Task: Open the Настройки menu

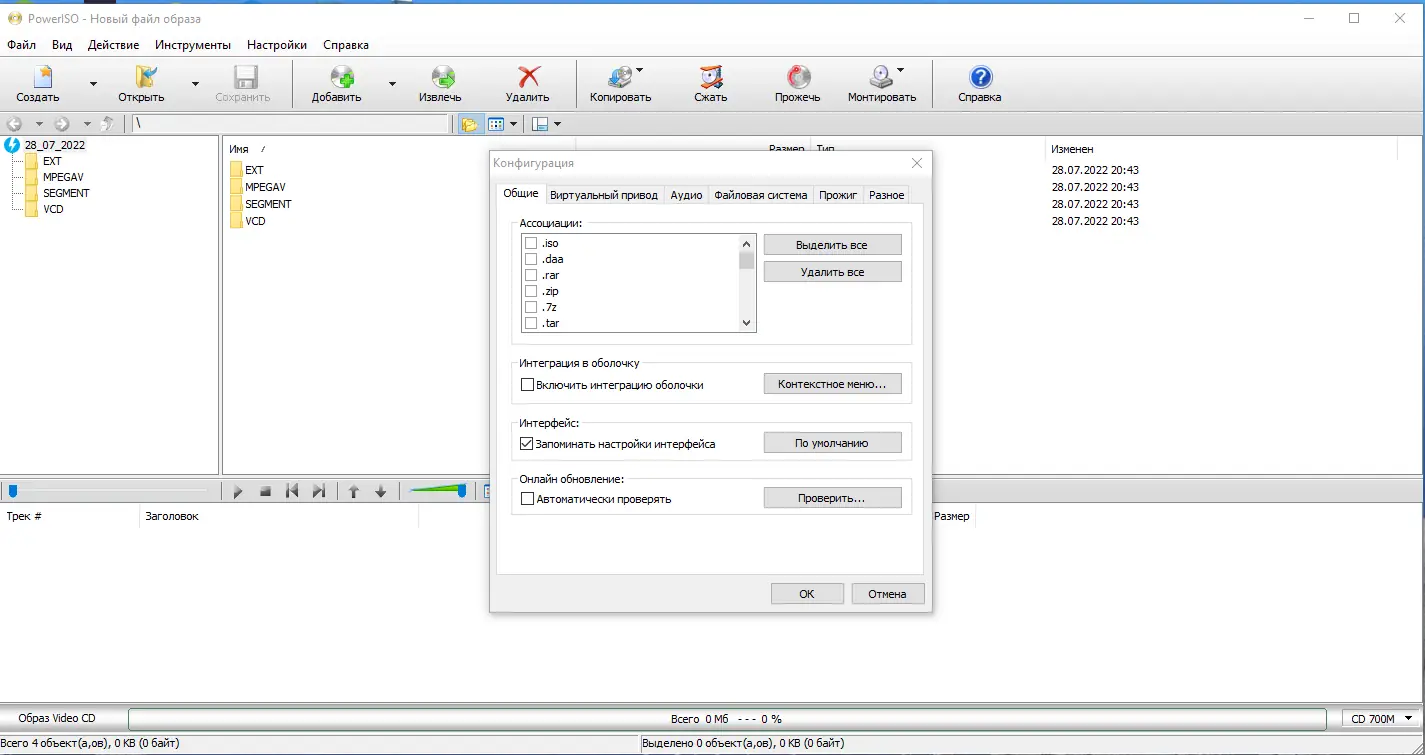Action: 277,45
